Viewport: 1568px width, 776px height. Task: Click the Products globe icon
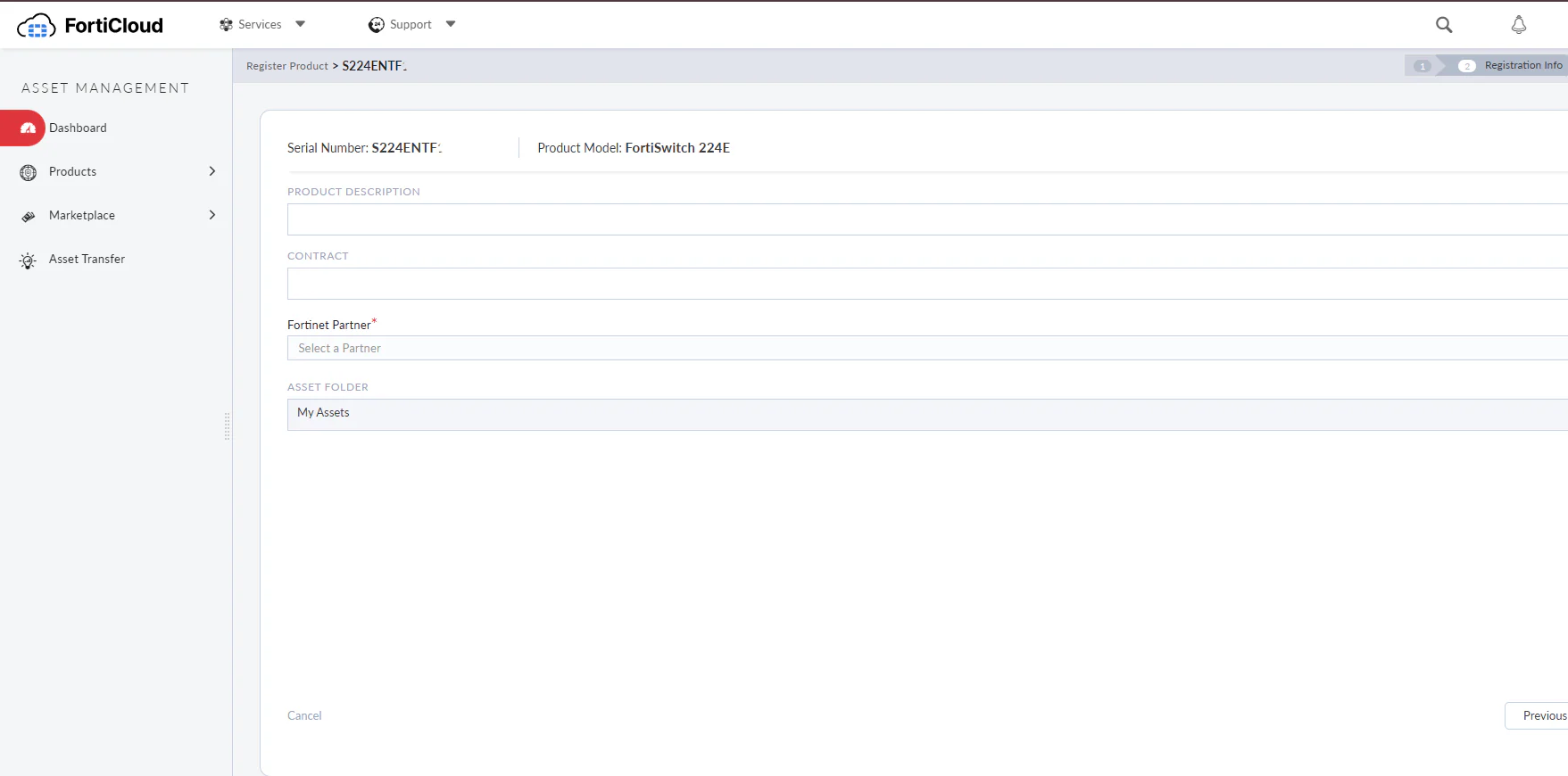pyautogui.click(x=29, y=172)
